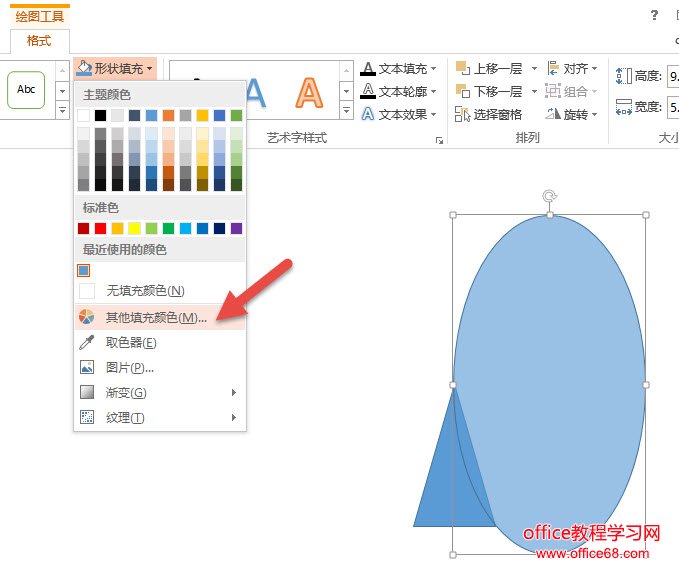Select the light blue standard color
679x570 pixels.
point(185,228)
